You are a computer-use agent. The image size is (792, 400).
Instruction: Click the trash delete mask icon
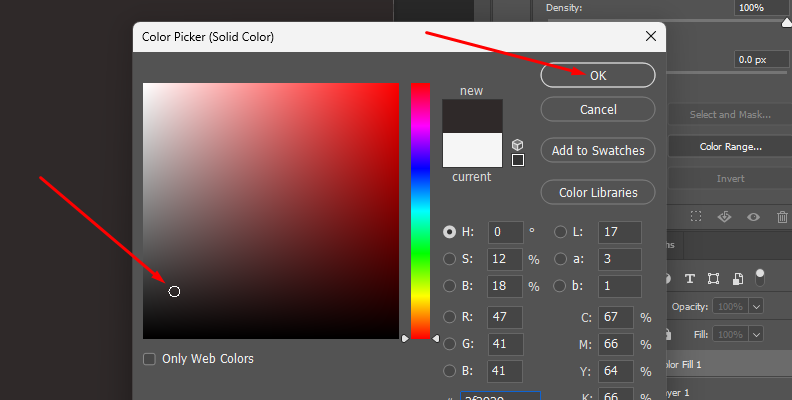pos(782,217)
